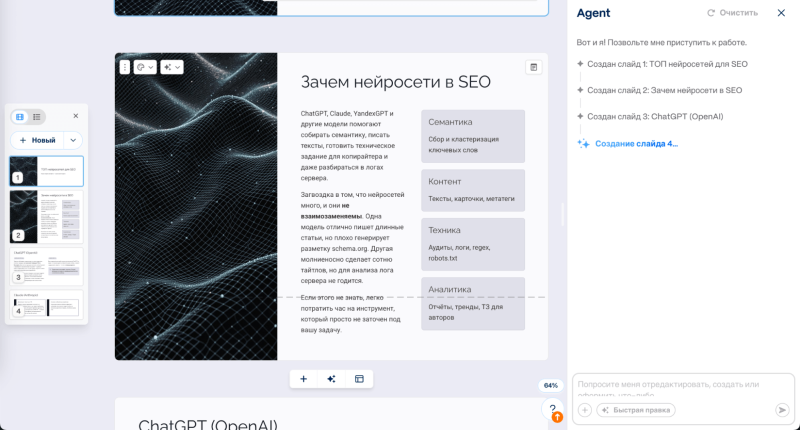Click the orange up-arrow badge
This screenshot has width=800, height=430.
[x=558, y=417]
